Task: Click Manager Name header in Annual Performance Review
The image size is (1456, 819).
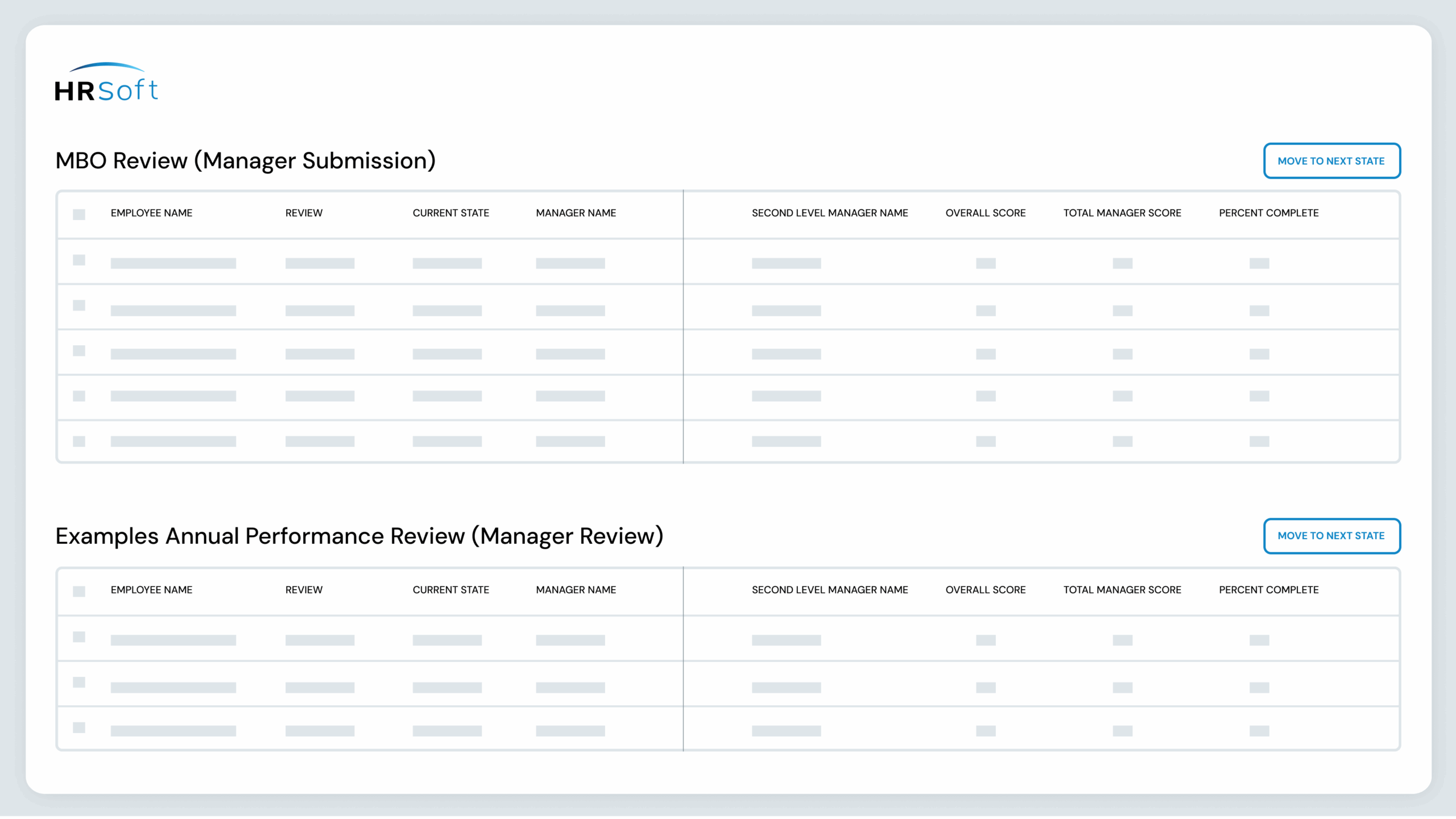Action: pyautogui.click(x=576, y=590)
